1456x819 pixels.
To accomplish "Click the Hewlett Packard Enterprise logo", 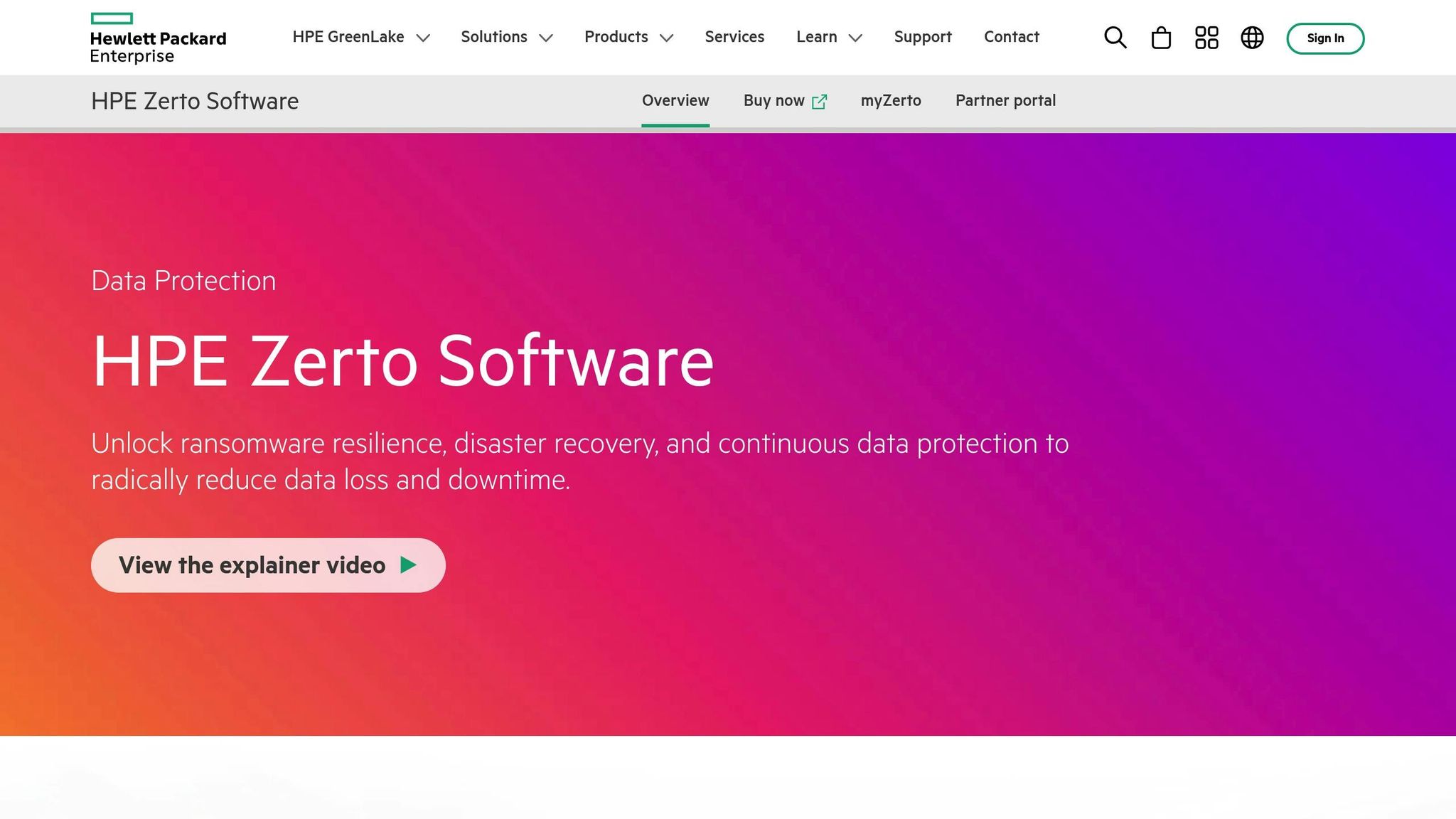I will [158, 38].
